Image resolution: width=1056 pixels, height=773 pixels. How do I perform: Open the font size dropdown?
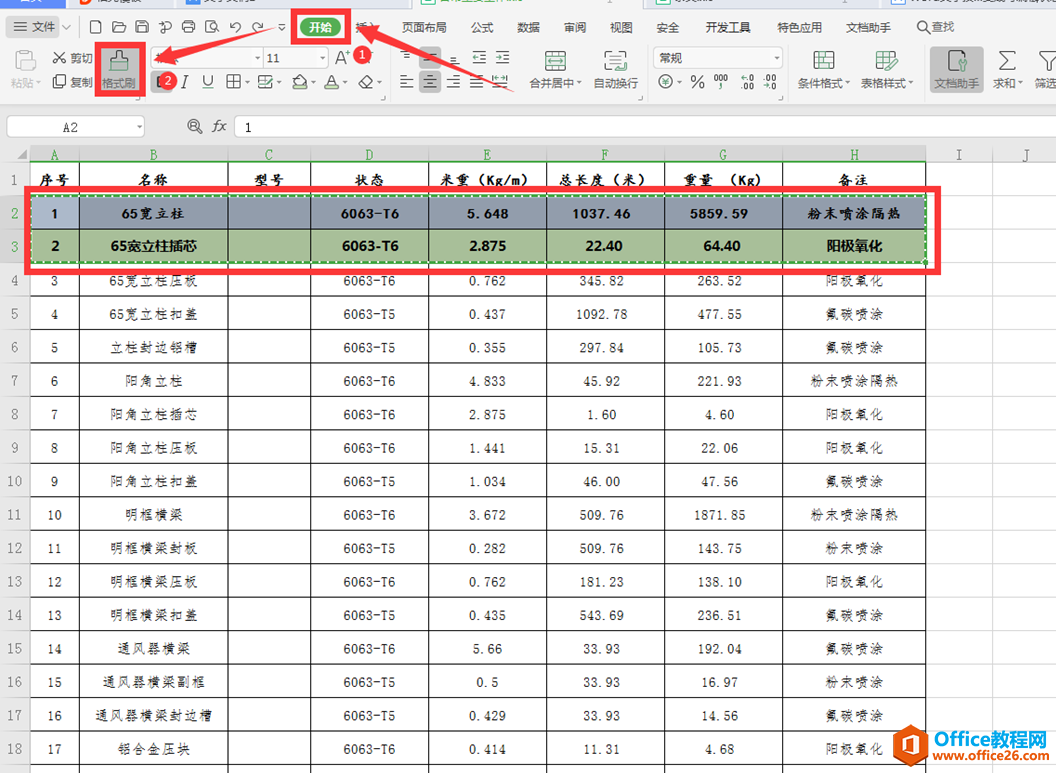[x=322, y=59]
